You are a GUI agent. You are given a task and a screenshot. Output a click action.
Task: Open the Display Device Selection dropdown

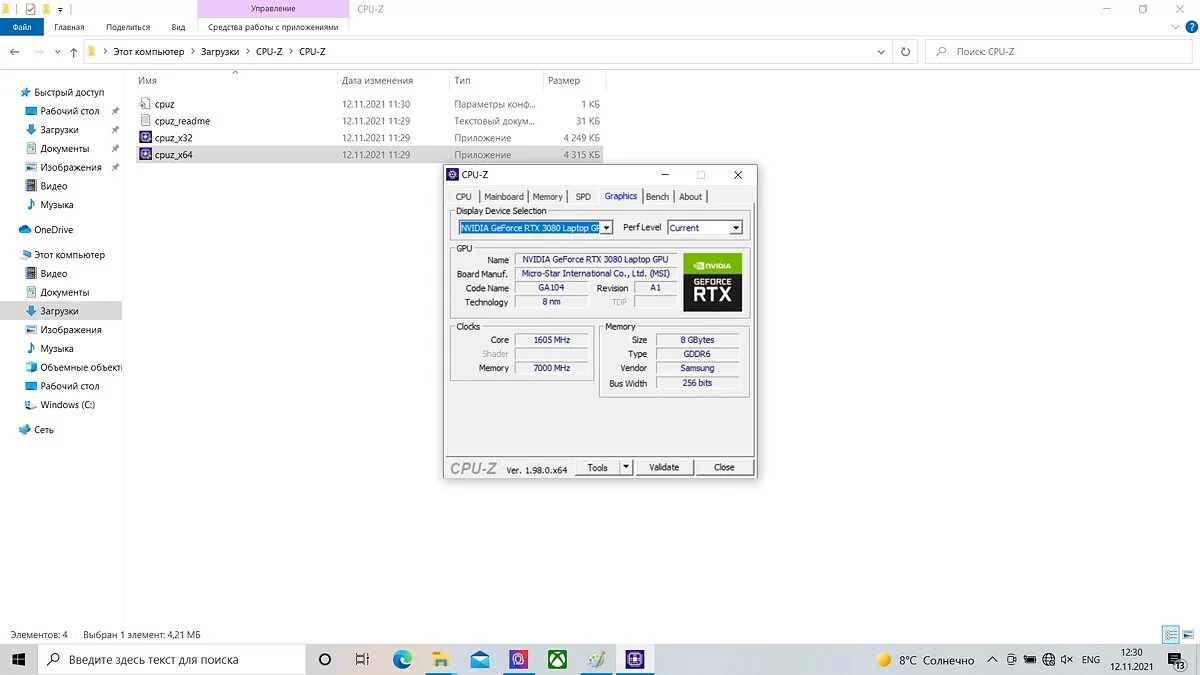pyautogui.click(x=606, y=228)
